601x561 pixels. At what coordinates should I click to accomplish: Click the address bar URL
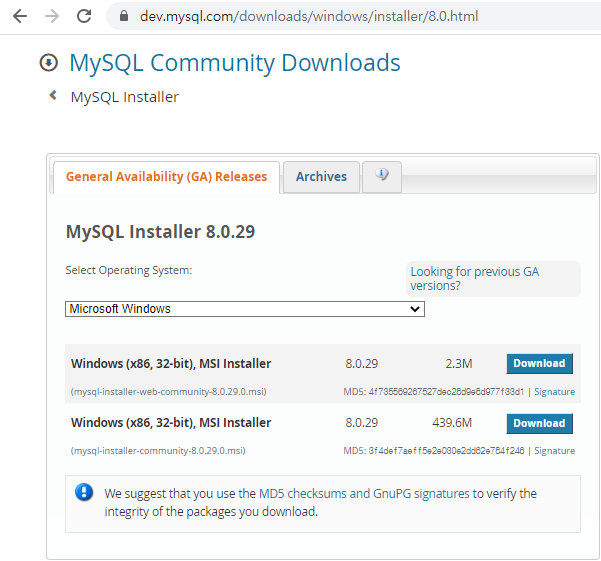pos(309,16)
